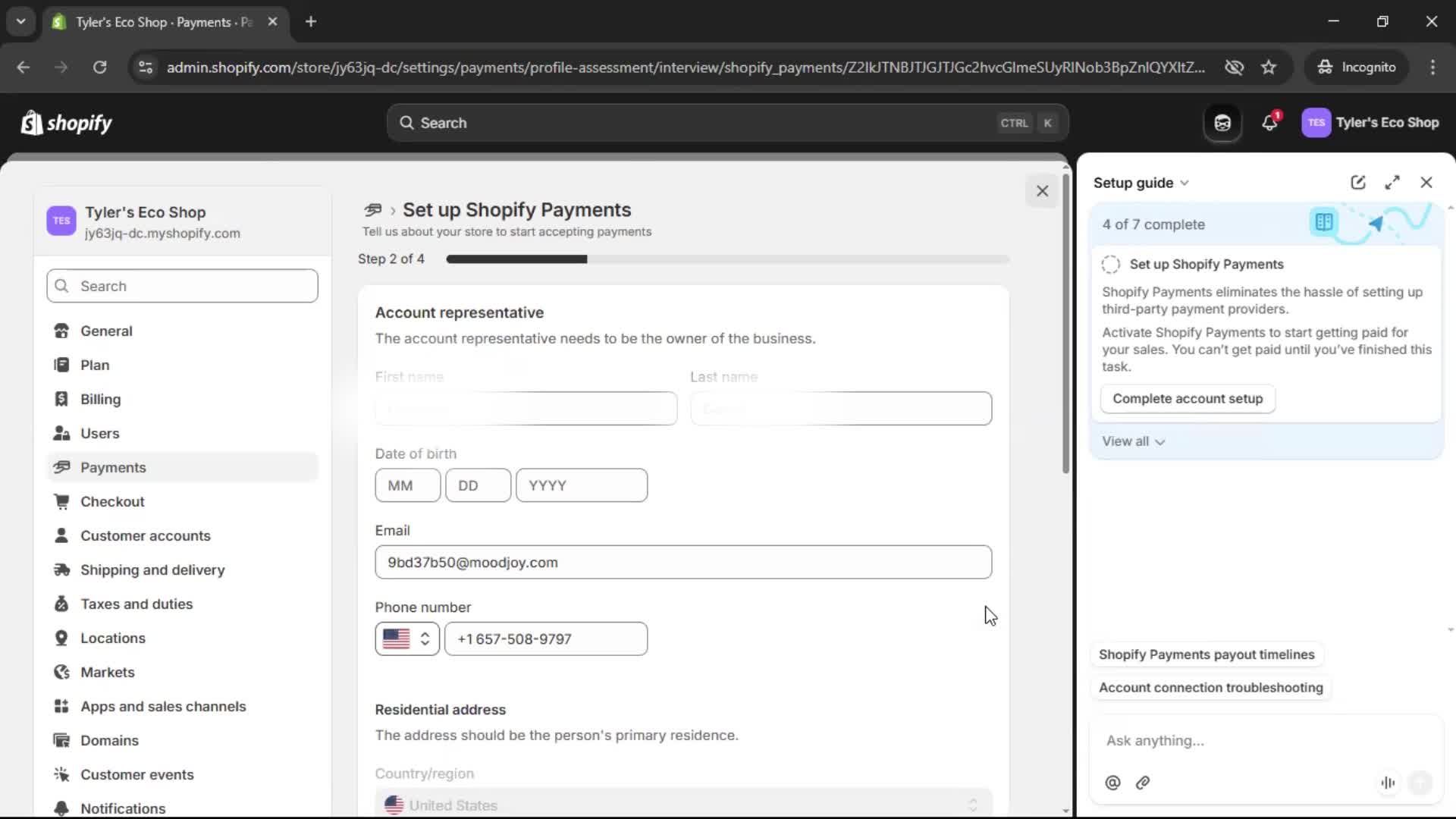1456x819 pixels.
Task: Close the Setup guide panel
Action: (1426, 183)
